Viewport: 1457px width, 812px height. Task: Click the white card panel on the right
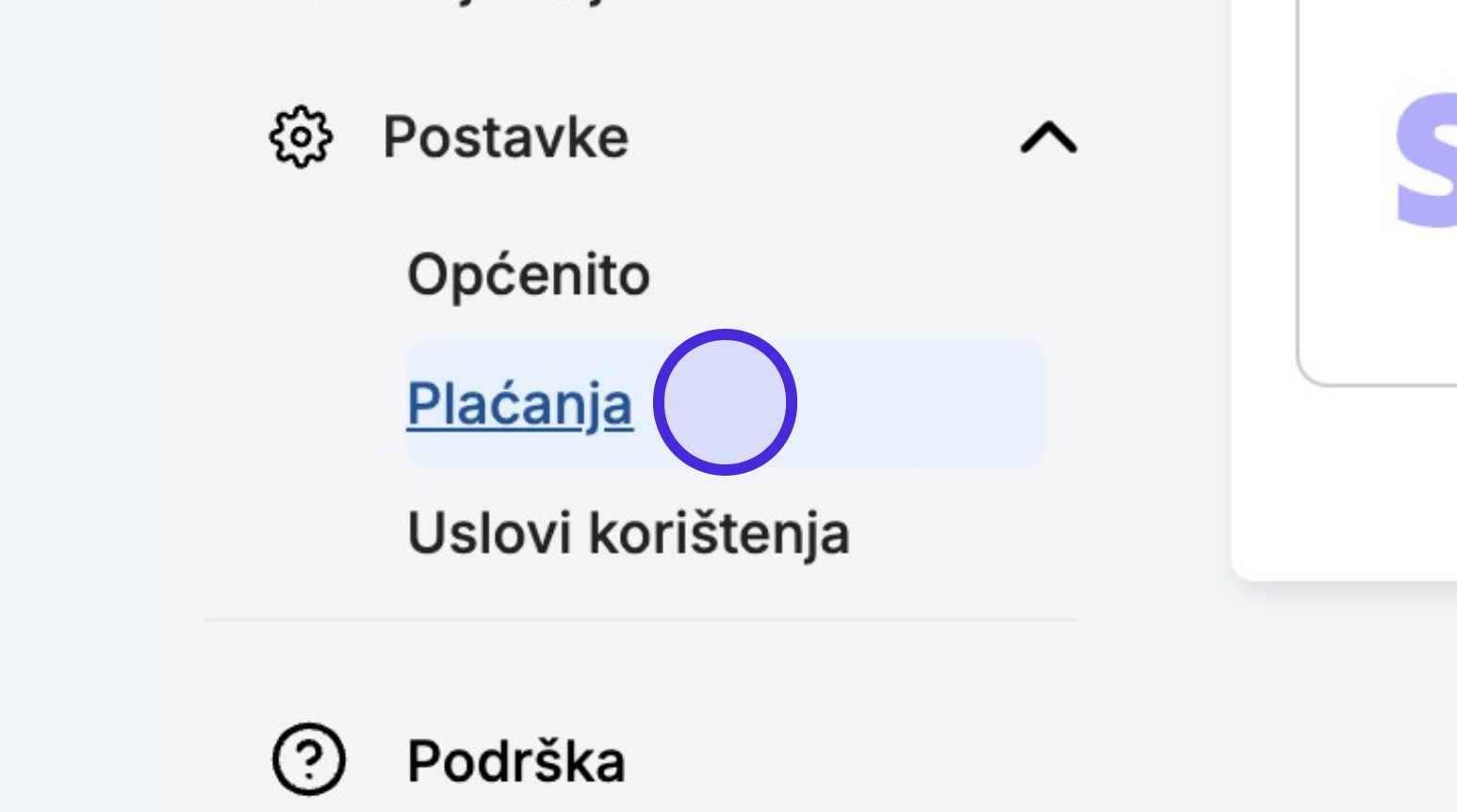[1344, 290]
